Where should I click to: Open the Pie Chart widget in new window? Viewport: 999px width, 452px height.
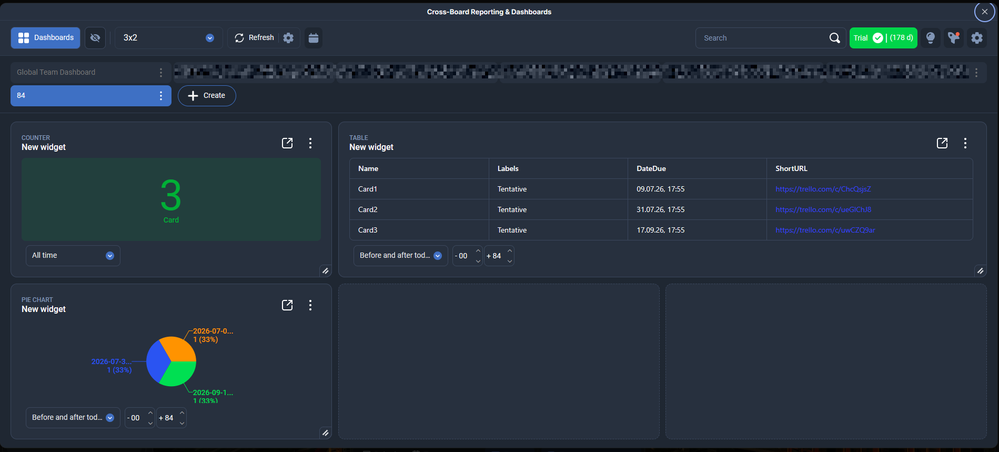pyautogui.click(x=287, y=305)
